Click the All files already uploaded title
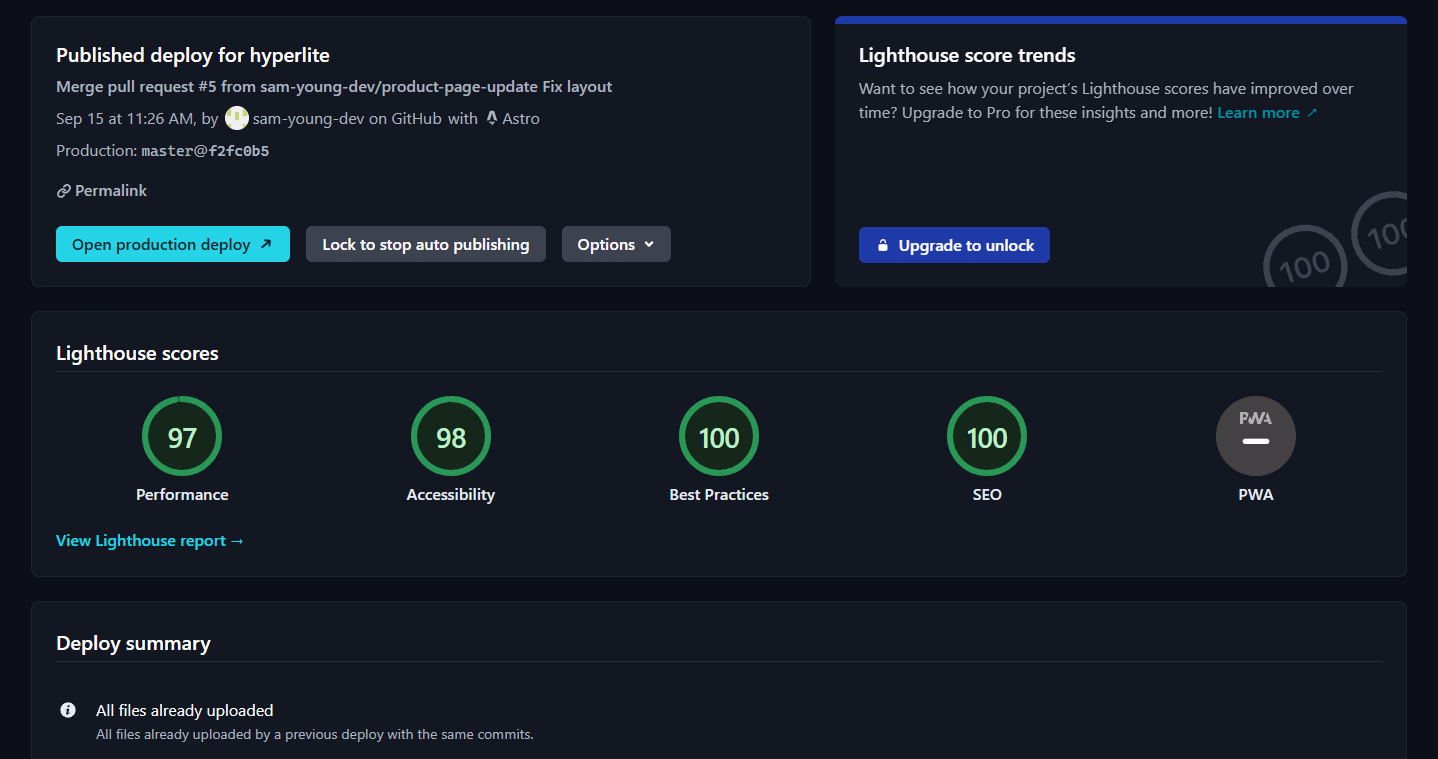 point(184,710)
